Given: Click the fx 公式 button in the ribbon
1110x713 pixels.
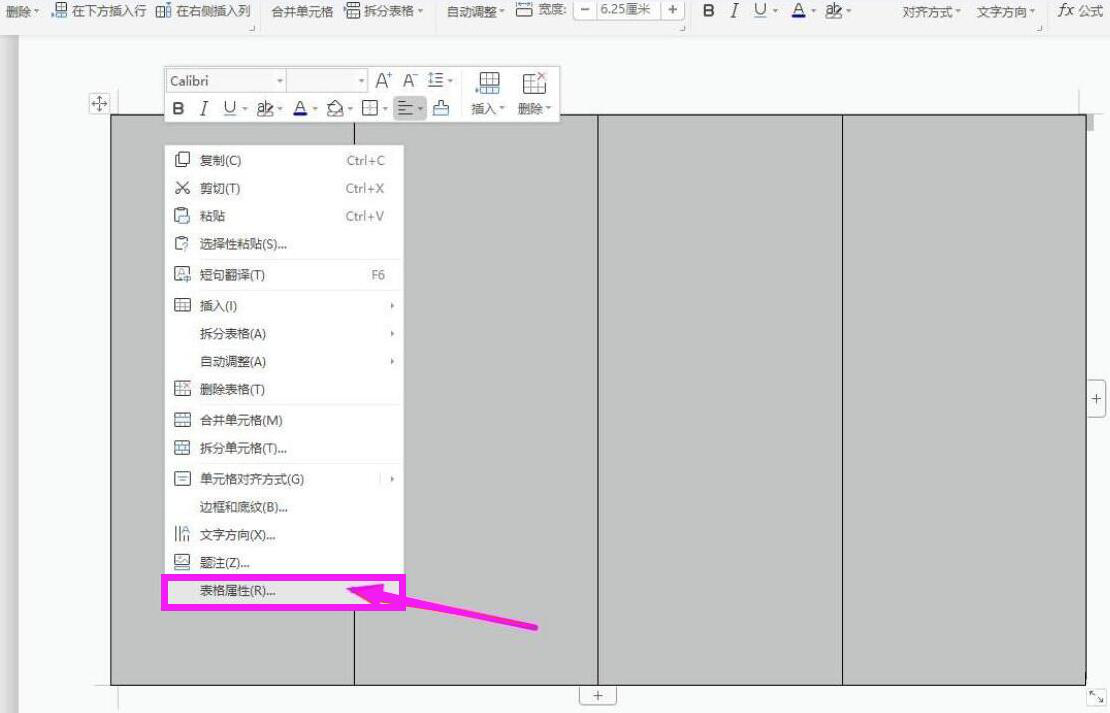Looking at the screenshot, I should coord(1080,11).
